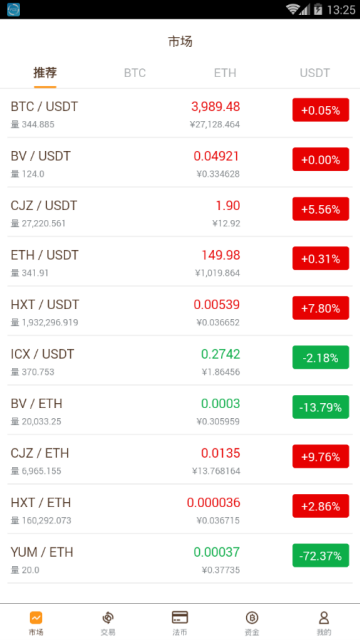Image resolution: width=360 pixels, height=640 pixels.
Task: Tap the app notification icon in status bar
Action: click(x=13, y=9)
